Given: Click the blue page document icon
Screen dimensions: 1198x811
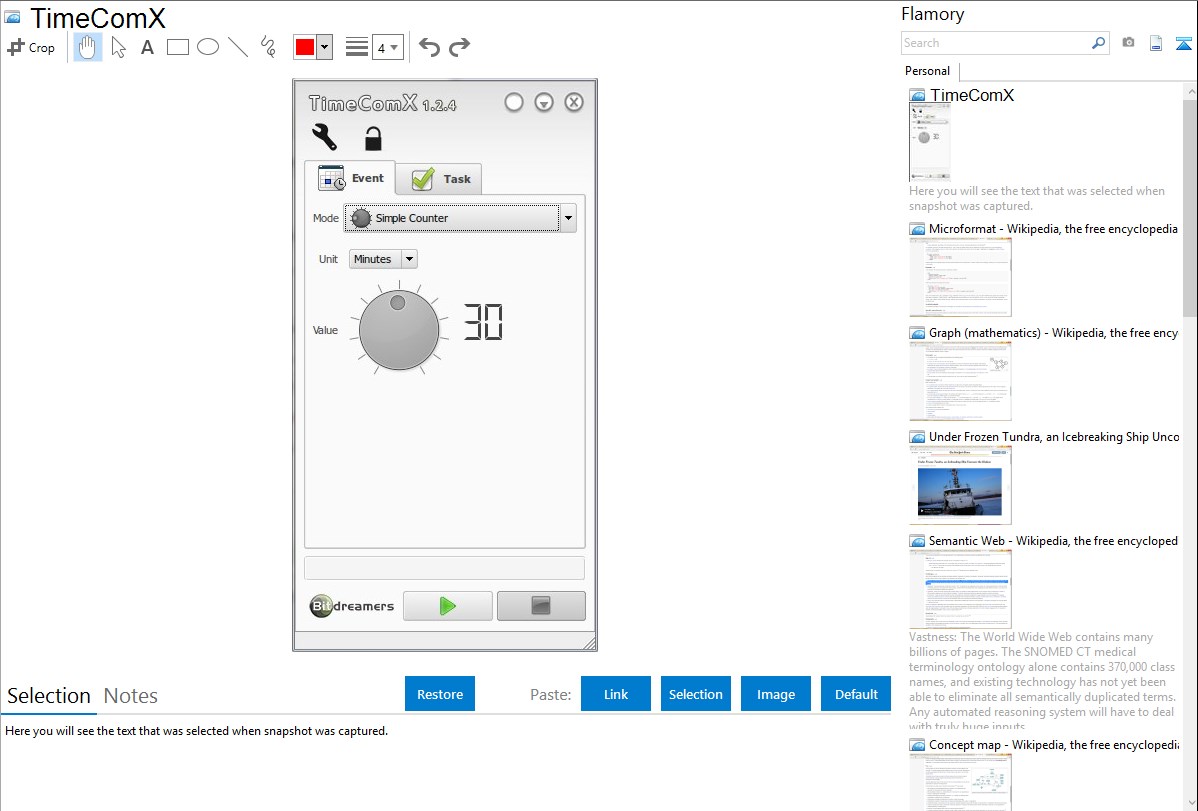Looking at the screenshot, I should click(x=1156, y=43).
